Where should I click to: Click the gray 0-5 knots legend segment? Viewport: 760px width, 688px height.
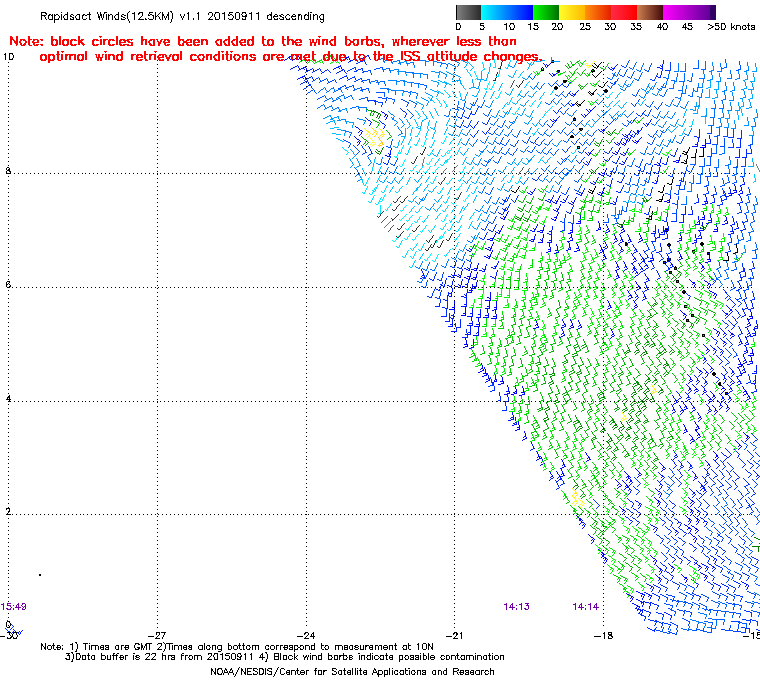468,12
